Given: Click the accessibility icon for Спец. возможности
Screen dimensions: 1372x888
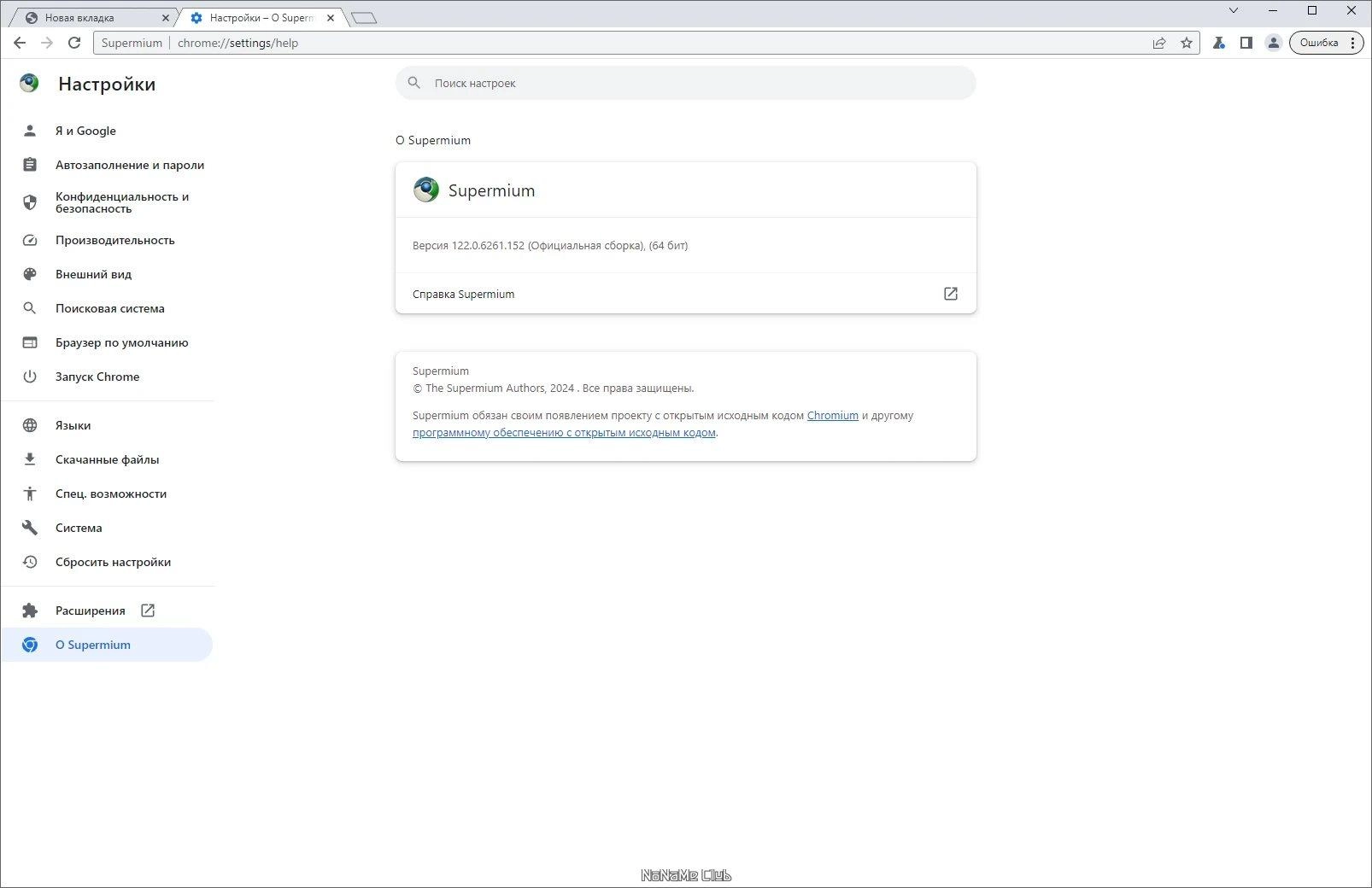Looking at the screenshot, I should [x=30, y=494].
